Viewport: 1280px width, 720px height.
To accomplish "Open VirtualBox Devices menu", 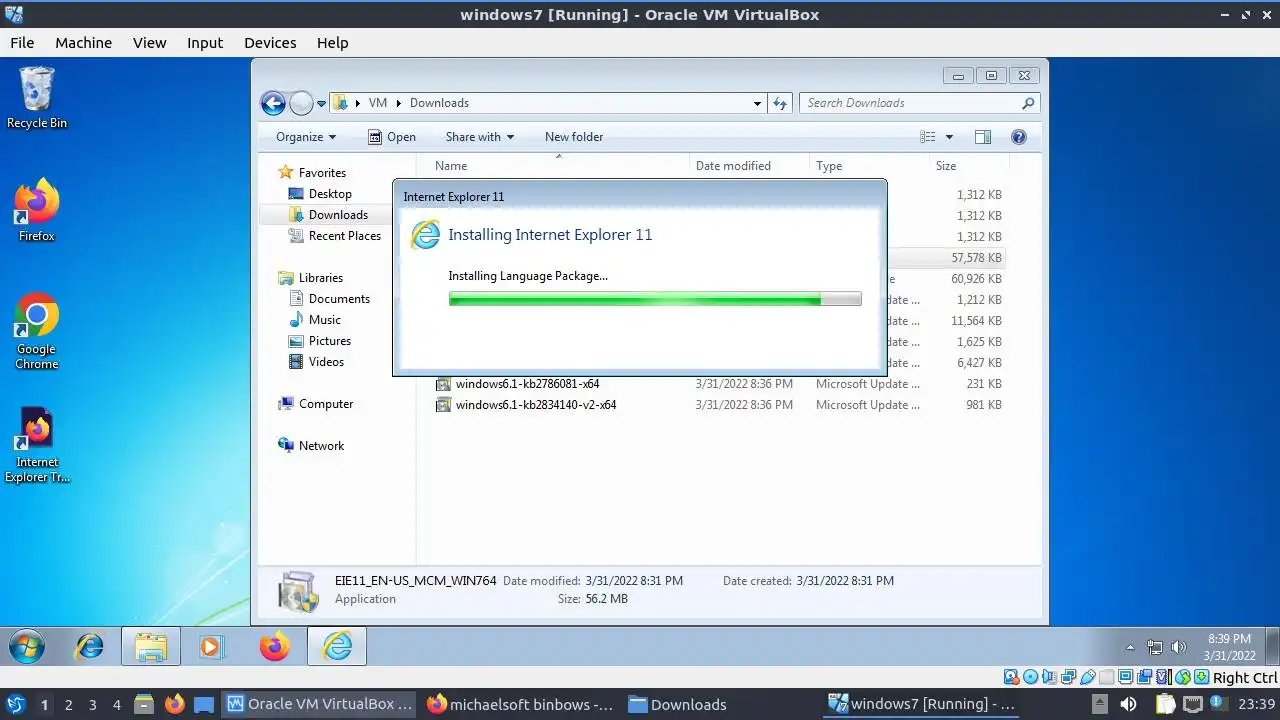I will (270, 43).
